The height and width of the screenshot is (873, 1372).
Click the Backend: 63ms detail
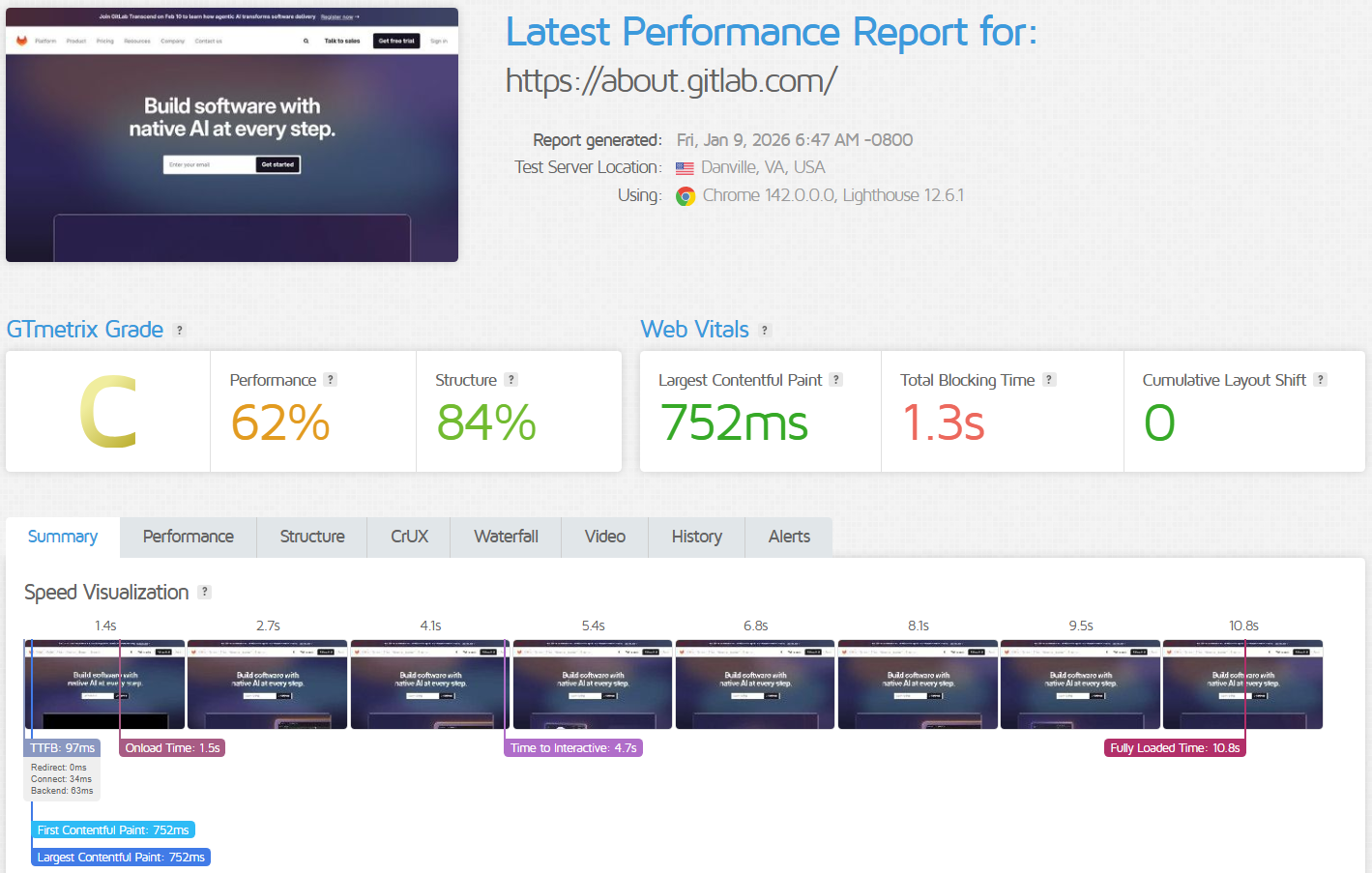pyautogui.click(x=62, y=791)
